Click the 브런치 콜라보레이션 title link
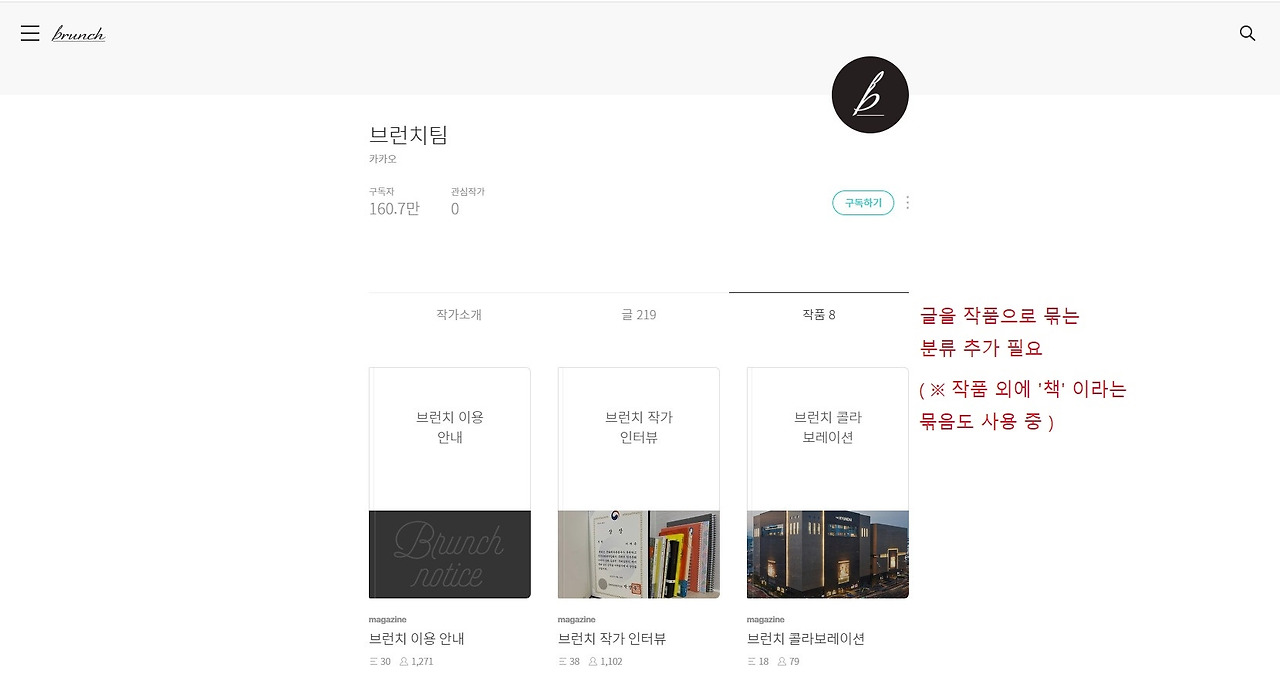The height and width of the screenshot is (691, 1280). [806, 639]
